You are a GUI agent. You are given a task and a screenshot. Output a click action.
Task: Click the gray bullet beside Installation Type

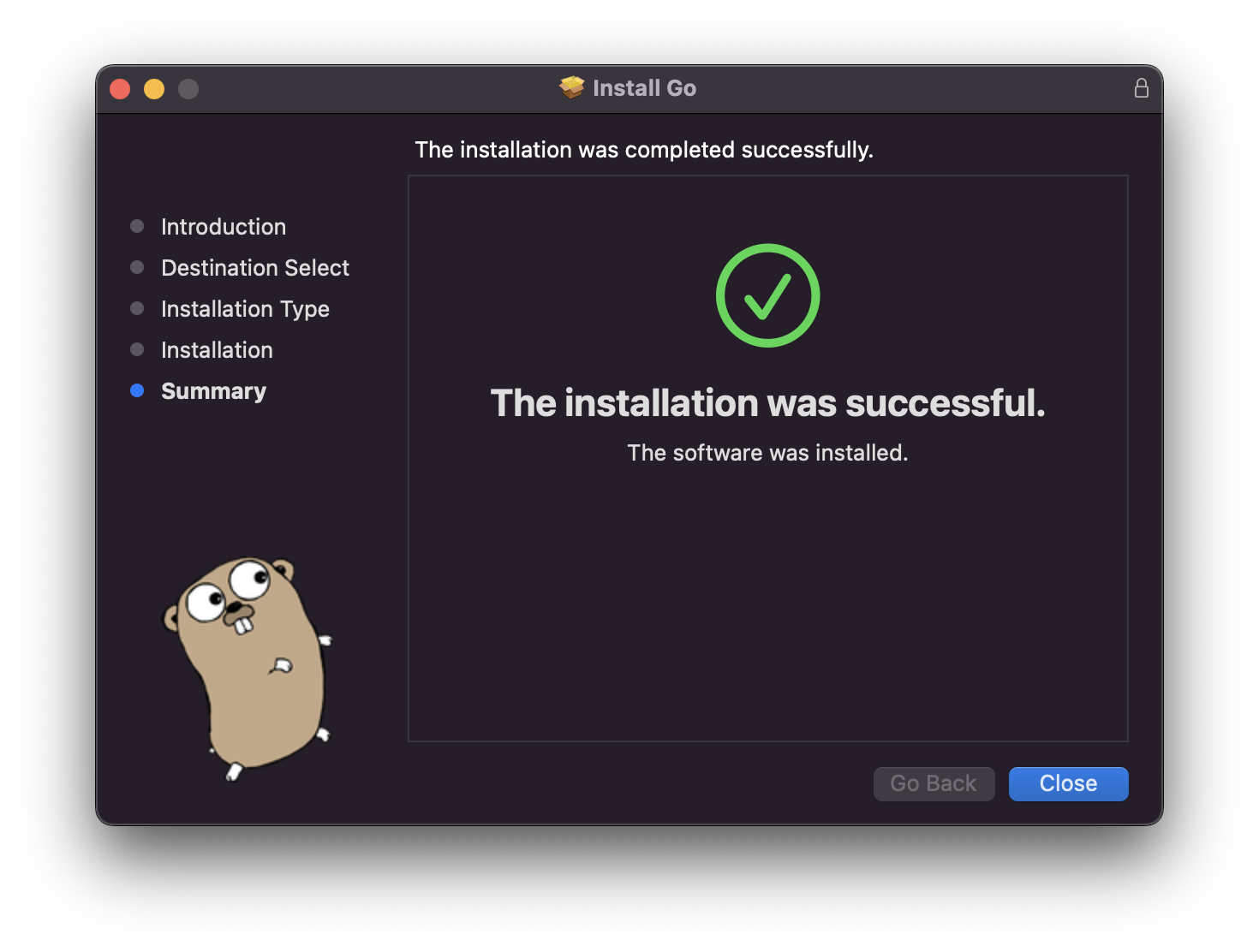[x=137, y=308]
